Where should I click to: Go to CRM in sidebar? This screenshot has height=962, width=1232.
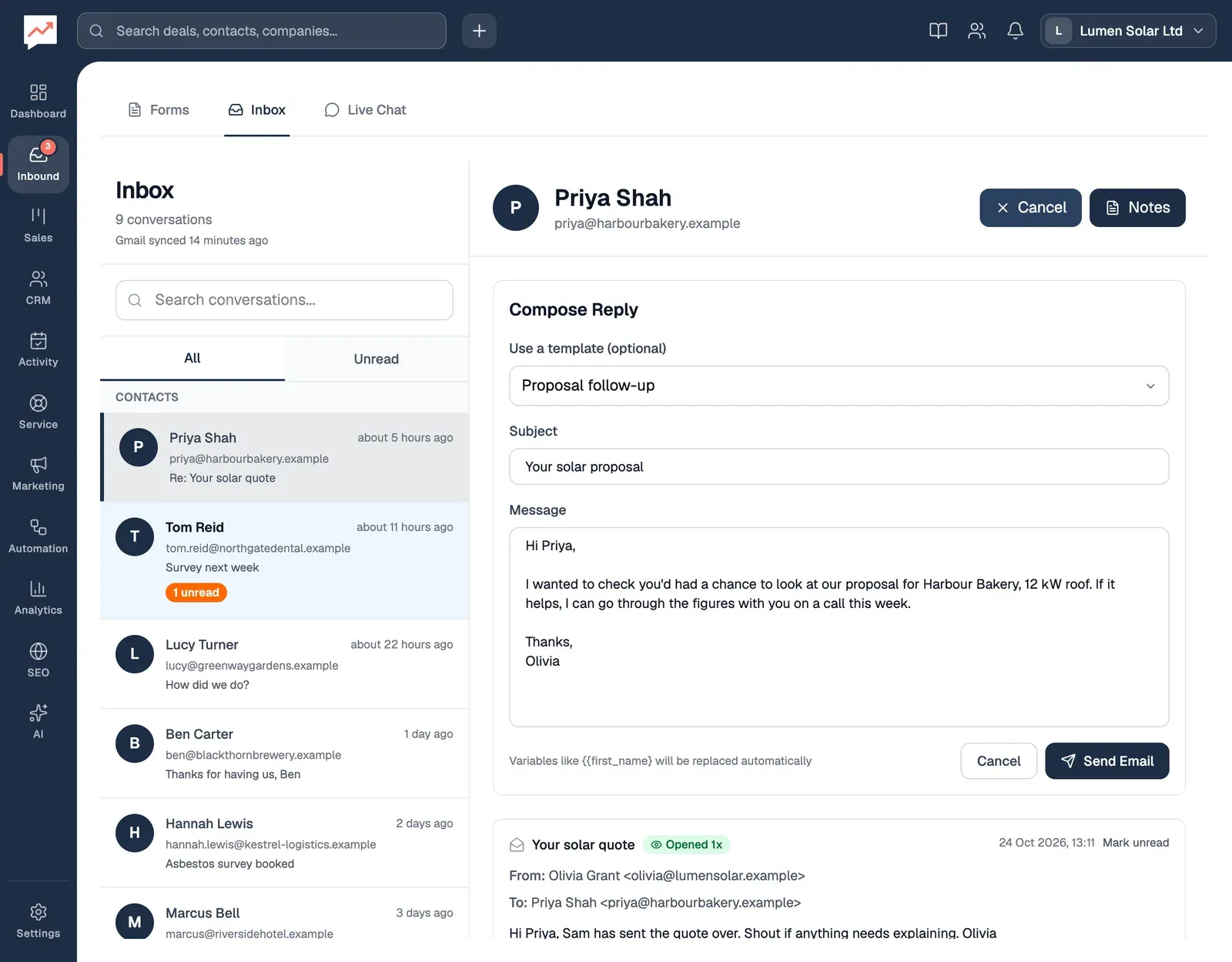click(38, 289)
